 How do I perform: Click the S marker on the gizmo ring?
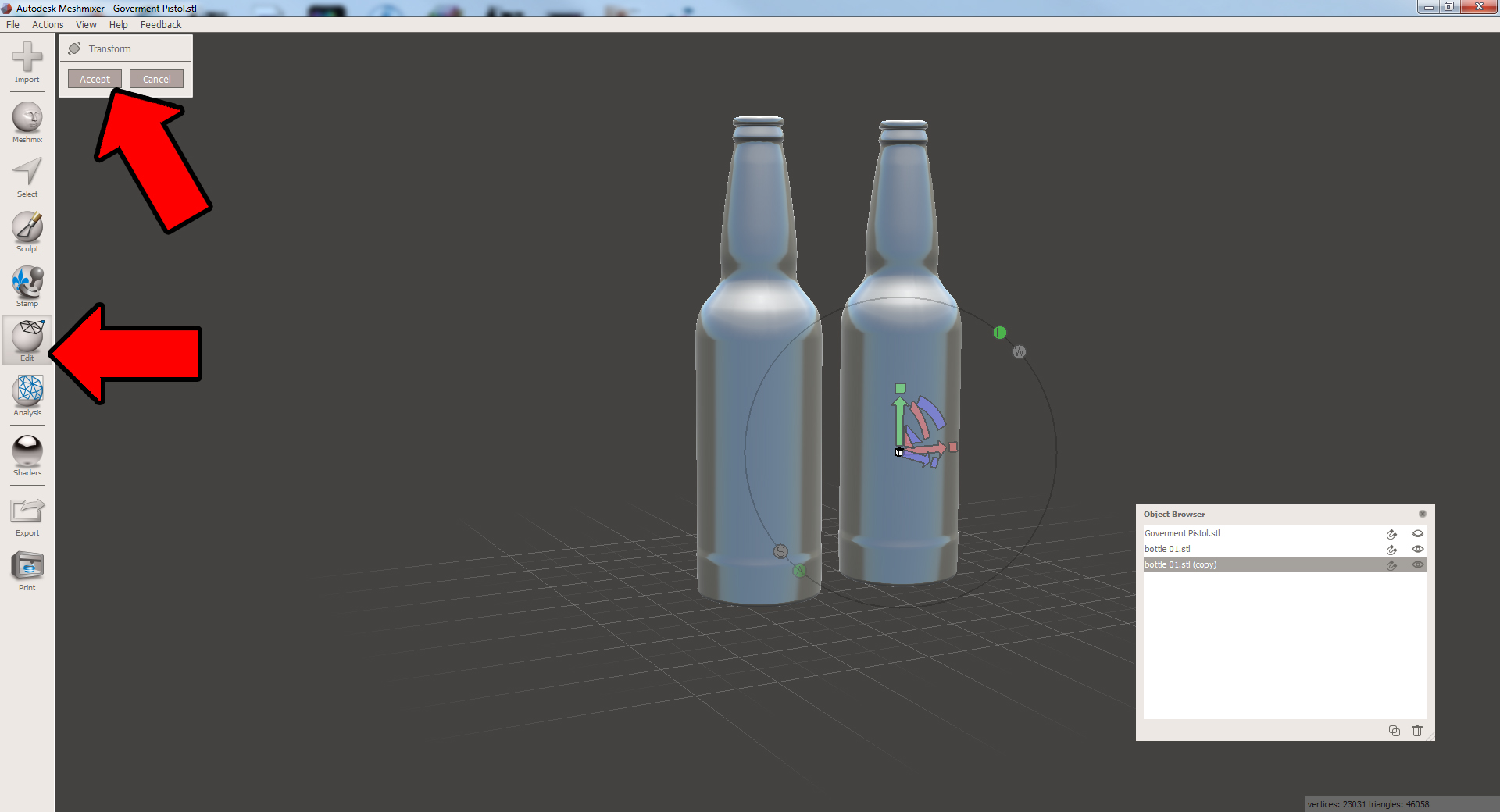780,552
